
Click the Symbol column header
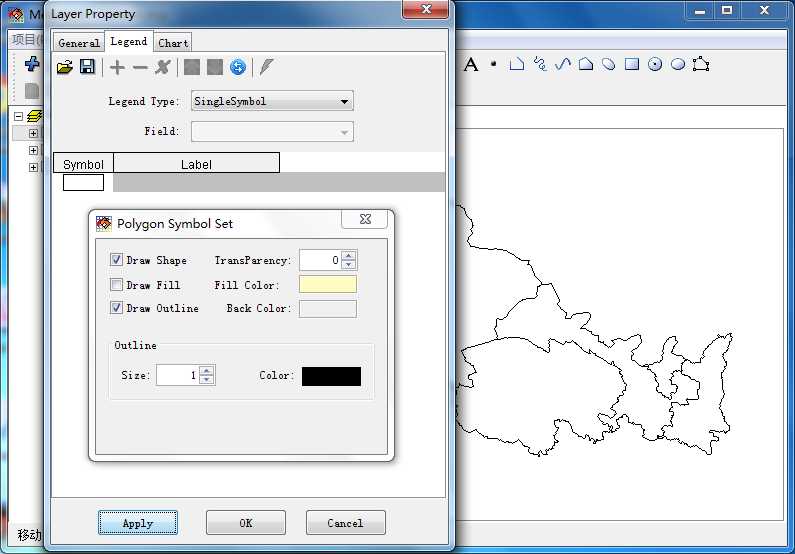[x=83, y=163]
